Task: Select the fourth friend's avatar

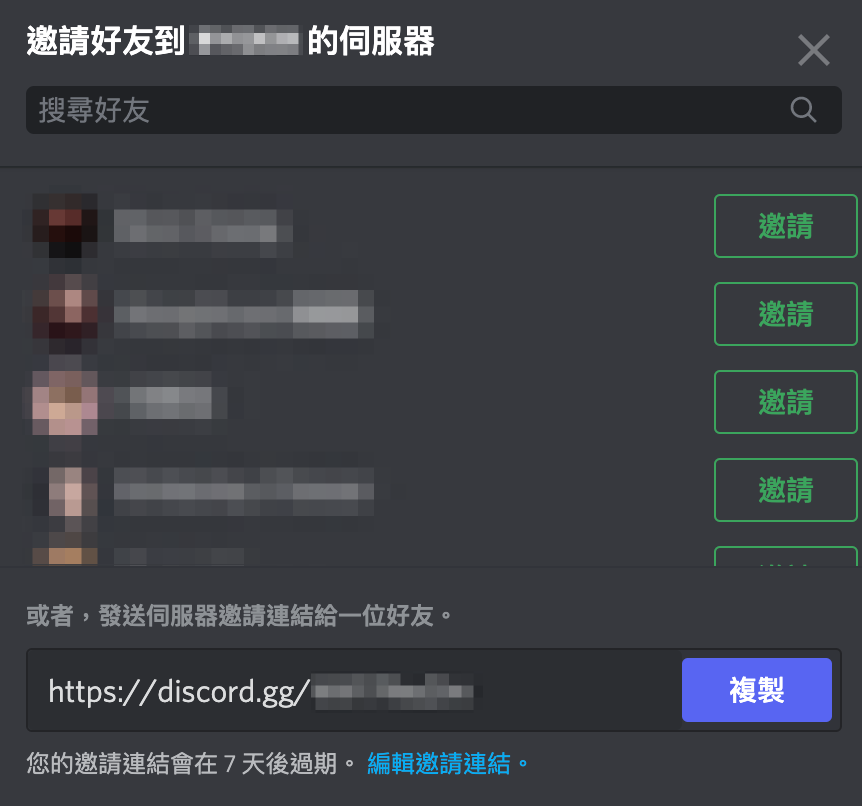Action: (x=65, y=490)
